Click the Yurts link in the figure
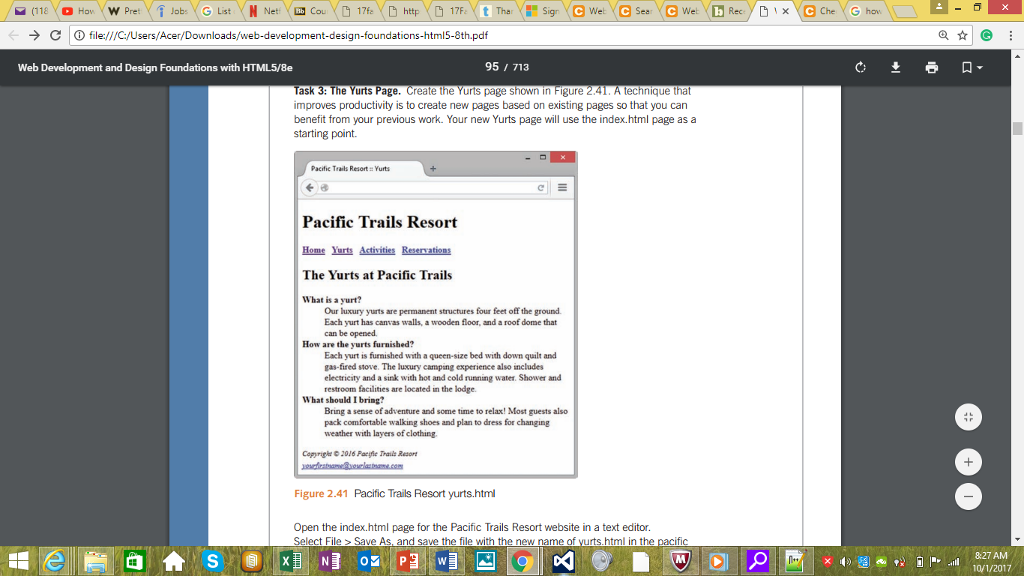 tap(342, 250)
